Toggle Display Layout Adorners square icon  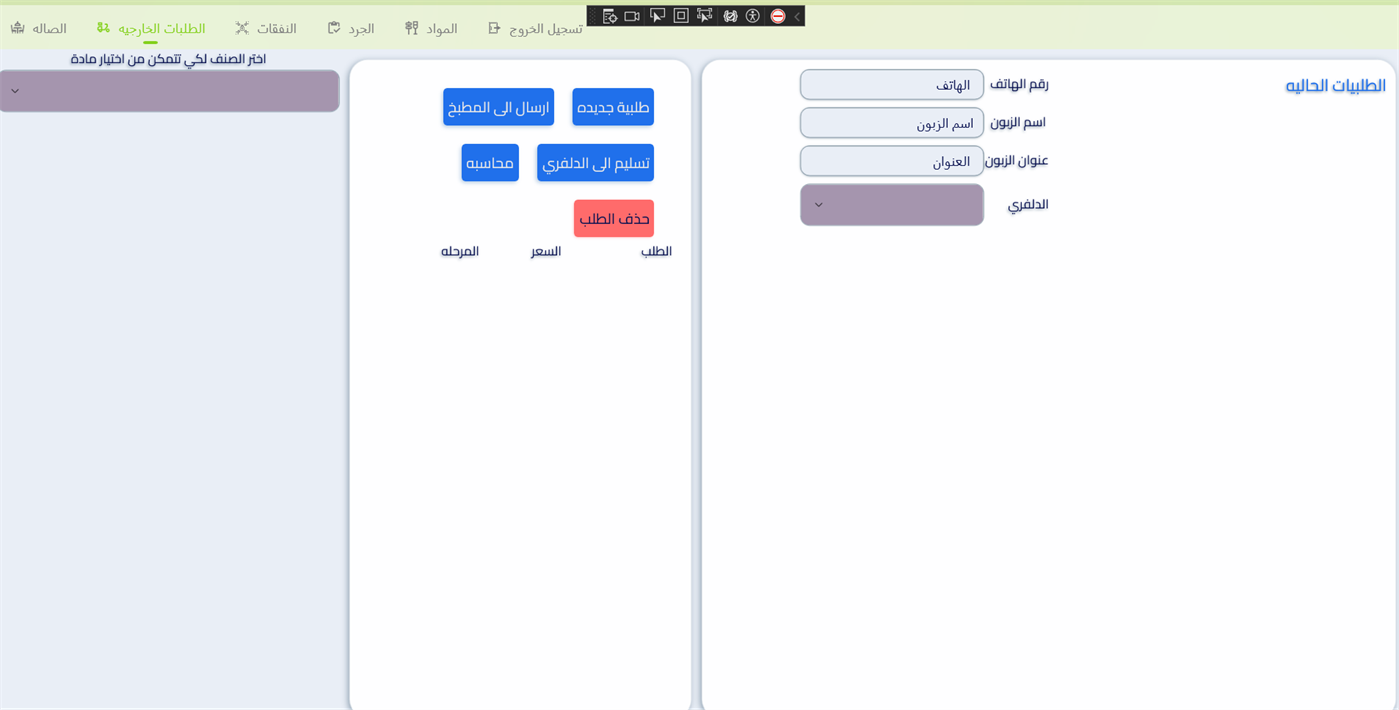(681, 16)
